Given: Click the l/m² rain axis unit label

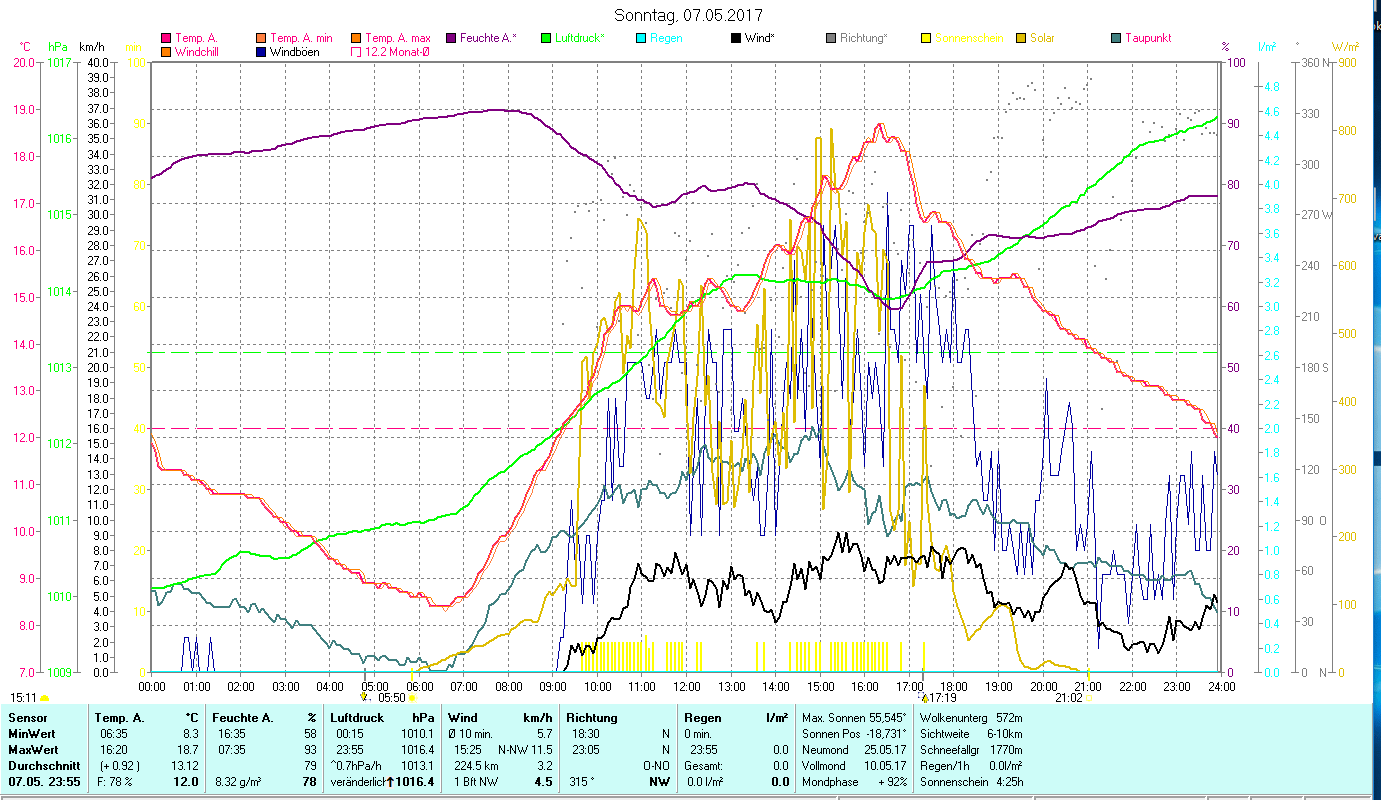Looking at the screenshot, I should tap(1267, 47).
